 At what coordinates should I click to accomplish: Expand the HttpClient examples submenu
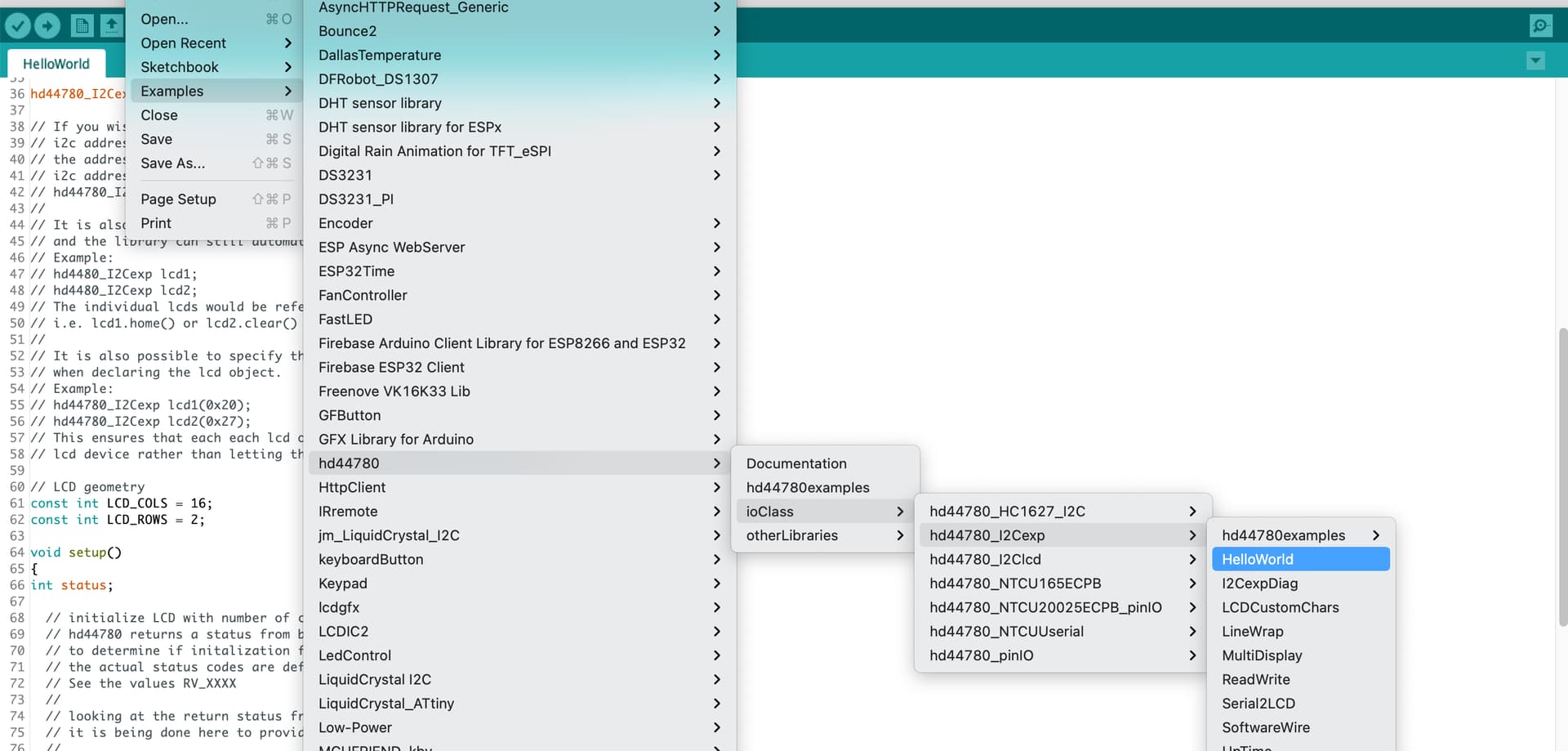(x=519, y=488)
